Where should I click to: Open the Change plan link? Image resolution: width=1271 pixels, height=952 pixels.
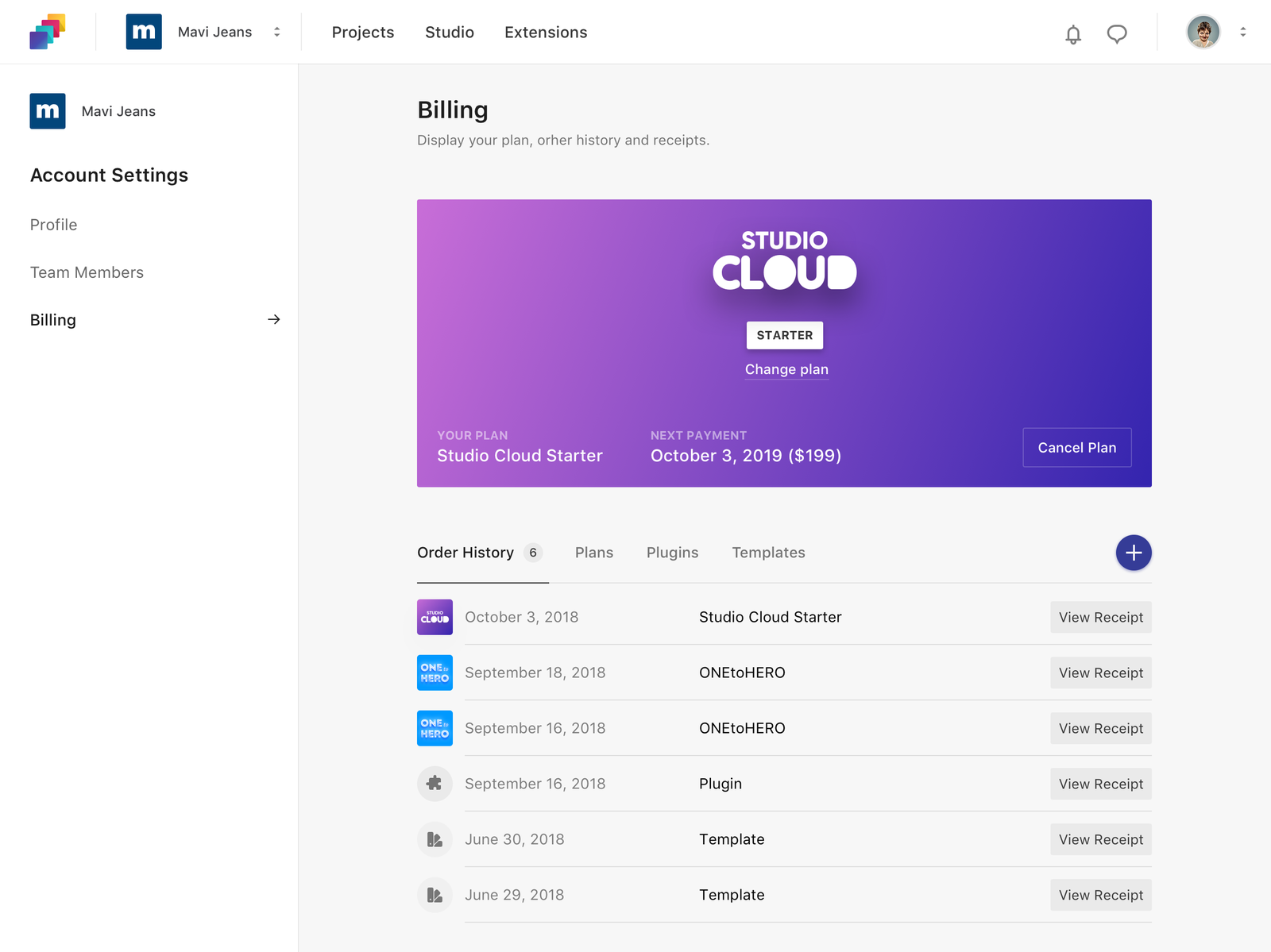pos(786,369)
